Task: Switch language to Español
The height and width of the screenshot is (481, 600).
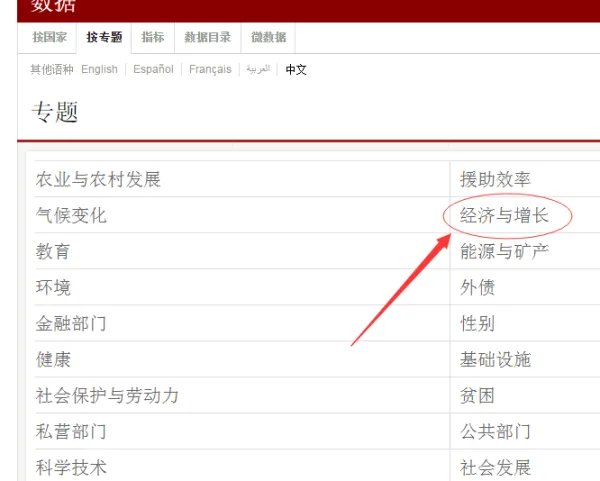Action: click(153, 69)
